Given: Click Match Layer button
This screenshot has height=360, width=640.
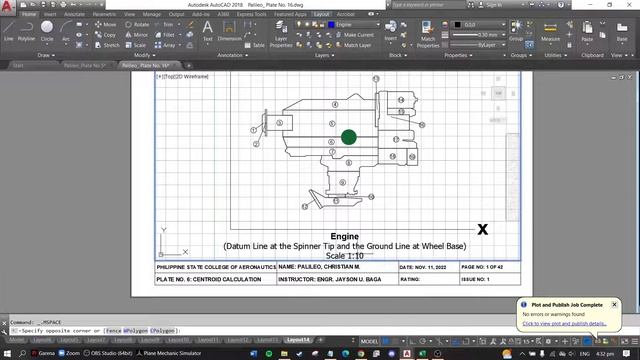Looking at the screenshot, I should click(x=353, y=45).
